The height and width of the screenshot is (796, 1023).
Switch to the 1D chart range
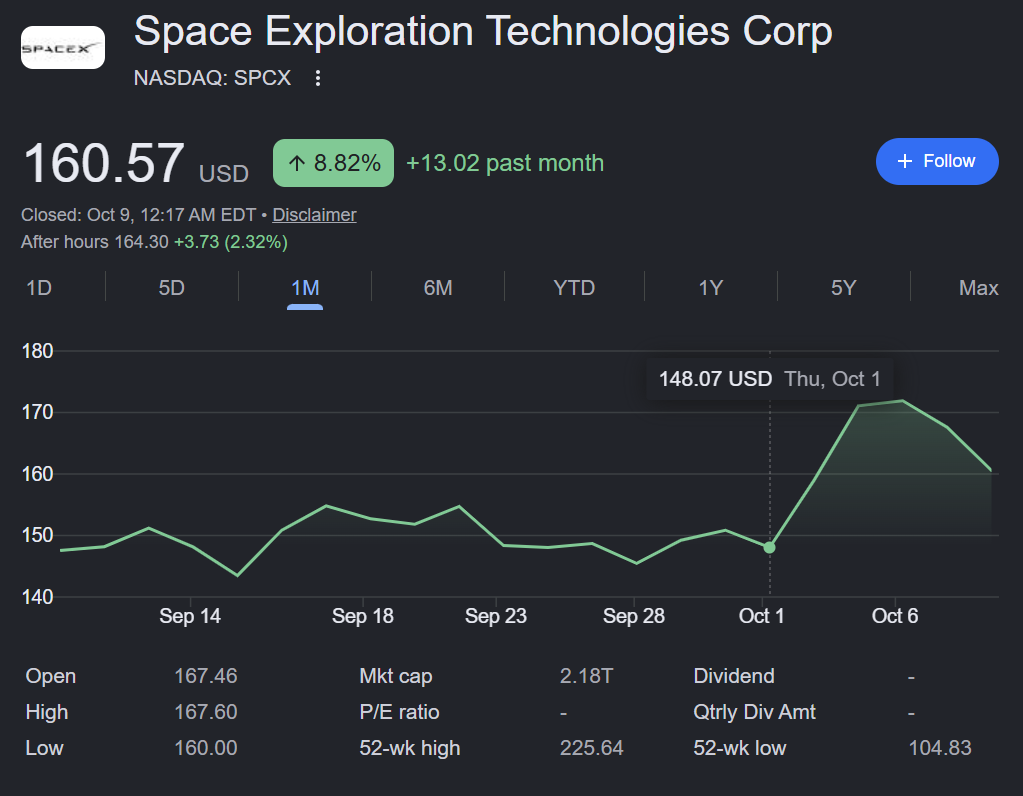39,288
